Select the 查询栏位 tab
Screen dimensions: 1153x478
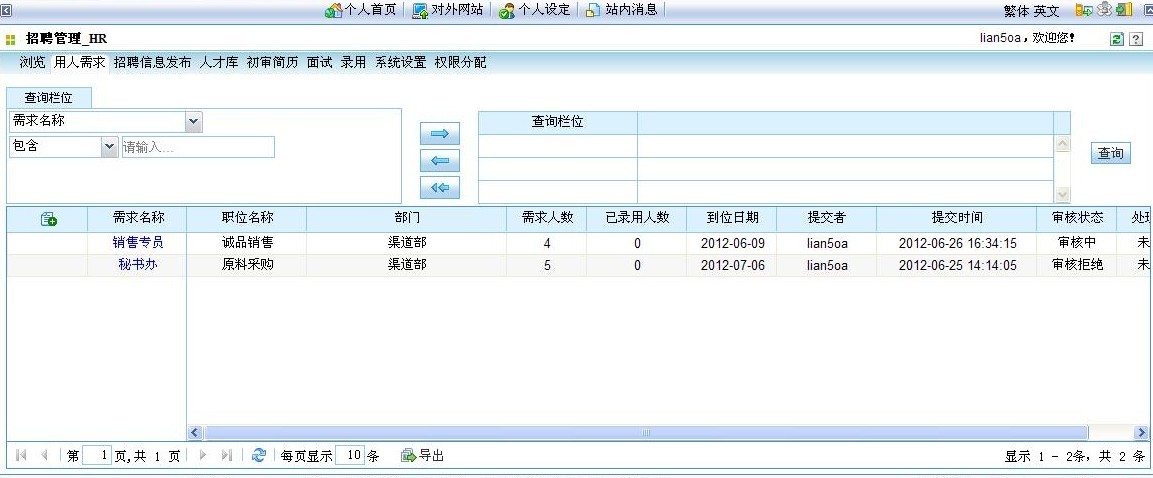(48, 98)
